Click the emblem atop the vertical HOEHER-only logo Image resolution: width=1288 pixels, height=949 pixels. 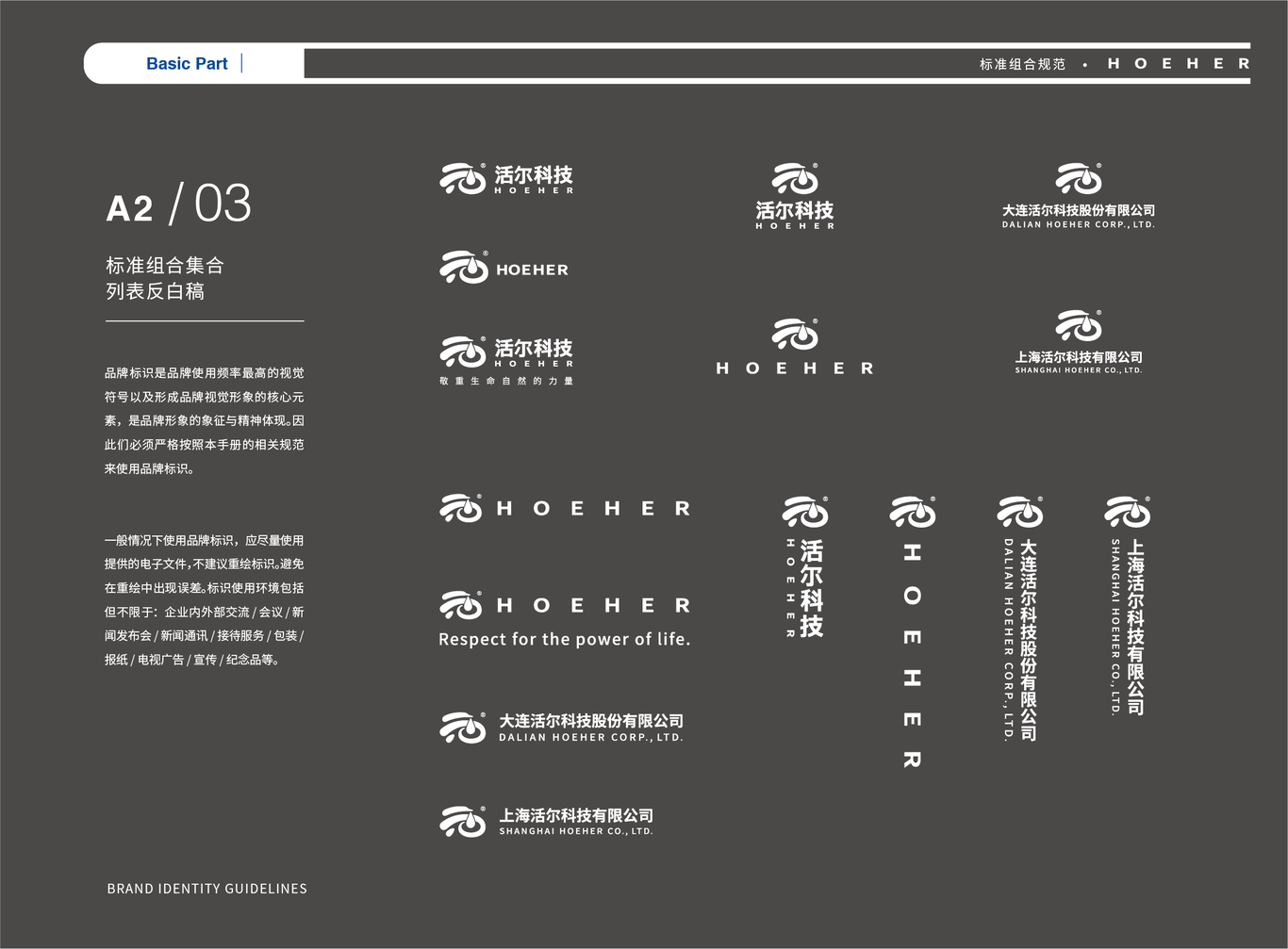(913, 512)
